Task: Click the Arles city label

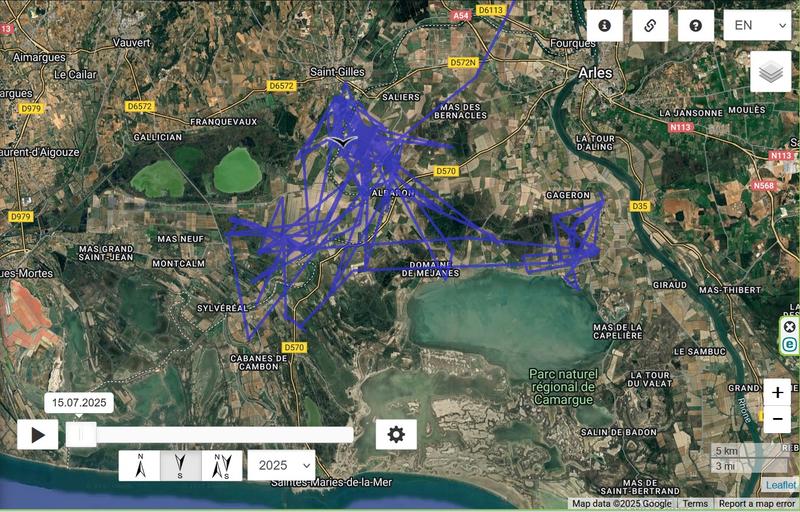Action: [595, 73]
